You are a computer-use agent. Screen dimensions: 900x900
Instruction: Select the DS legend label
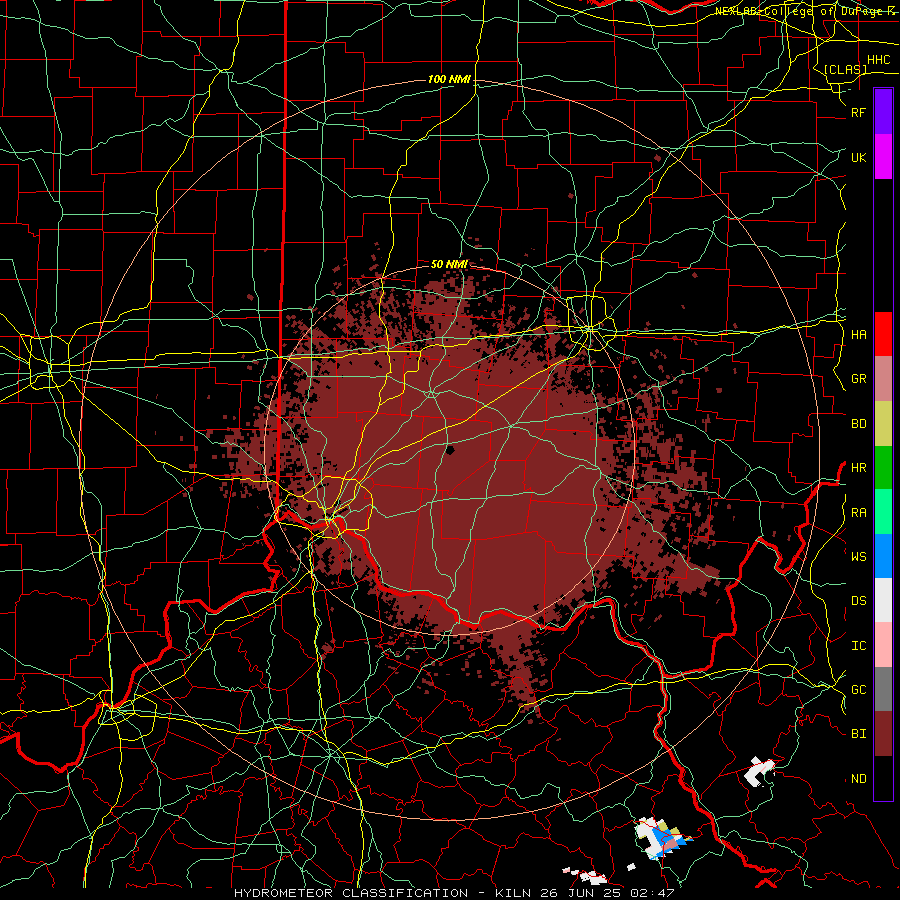tap(859, 601)
